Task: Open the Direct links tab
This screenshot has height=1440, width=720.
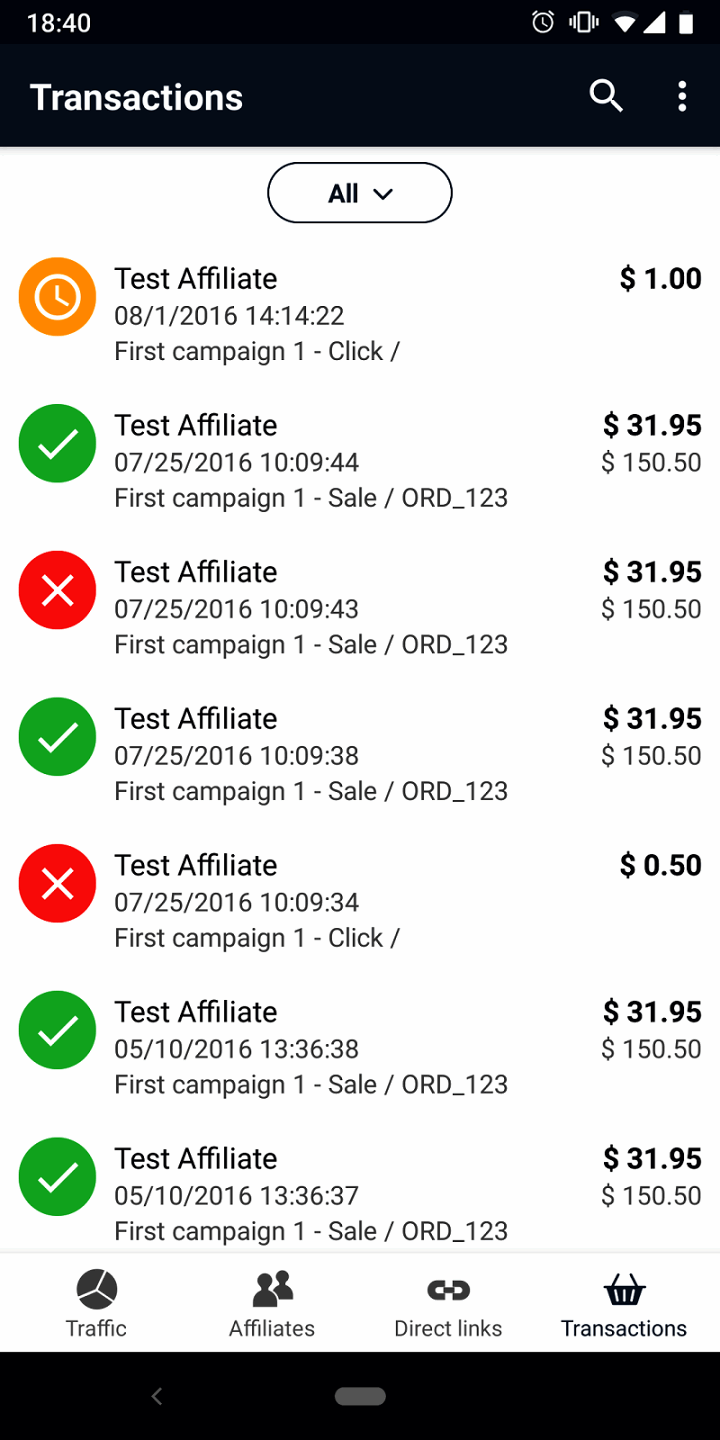Action: point(448,1303)
